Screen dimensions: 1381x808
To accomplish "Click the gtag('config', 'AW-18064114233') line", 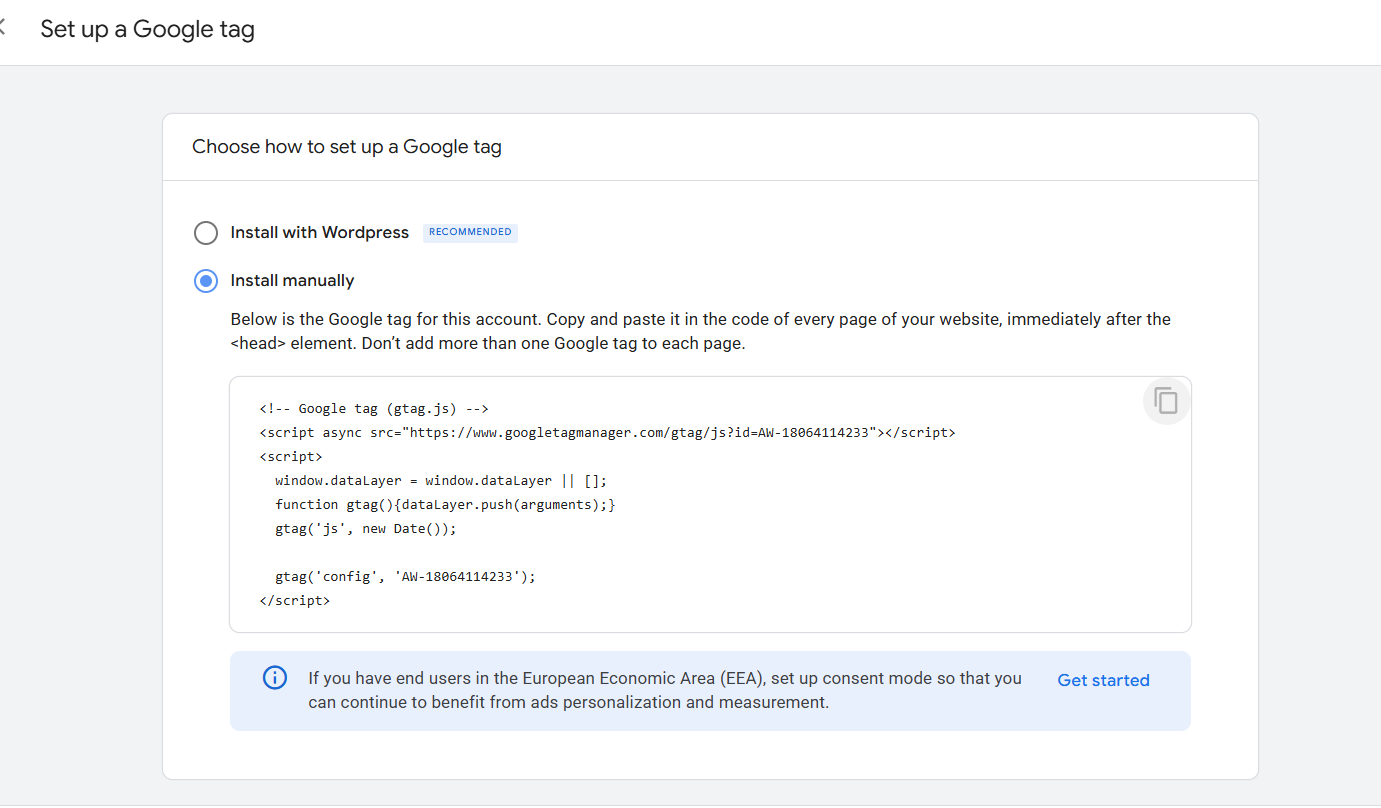I will pyautogui.click(x=405, y=577).
